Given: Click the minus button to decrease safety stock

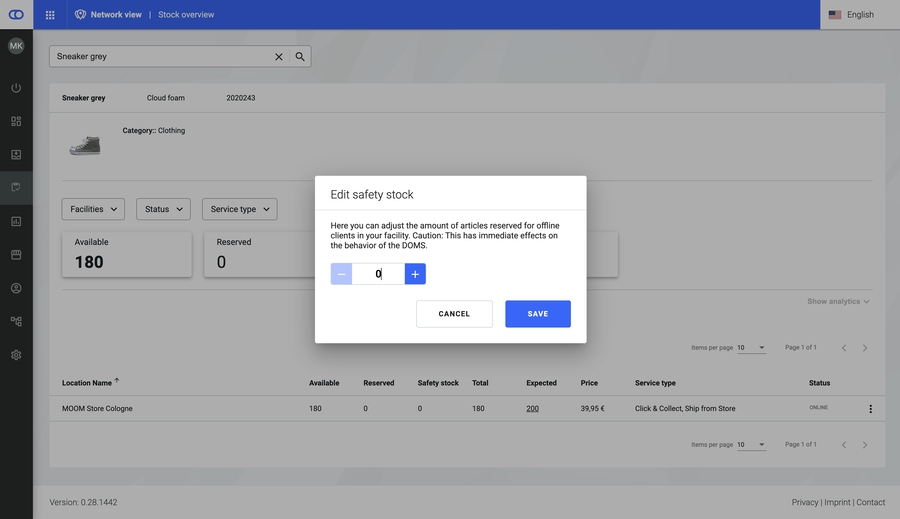Looking at the screenshot, I should 342,274.
